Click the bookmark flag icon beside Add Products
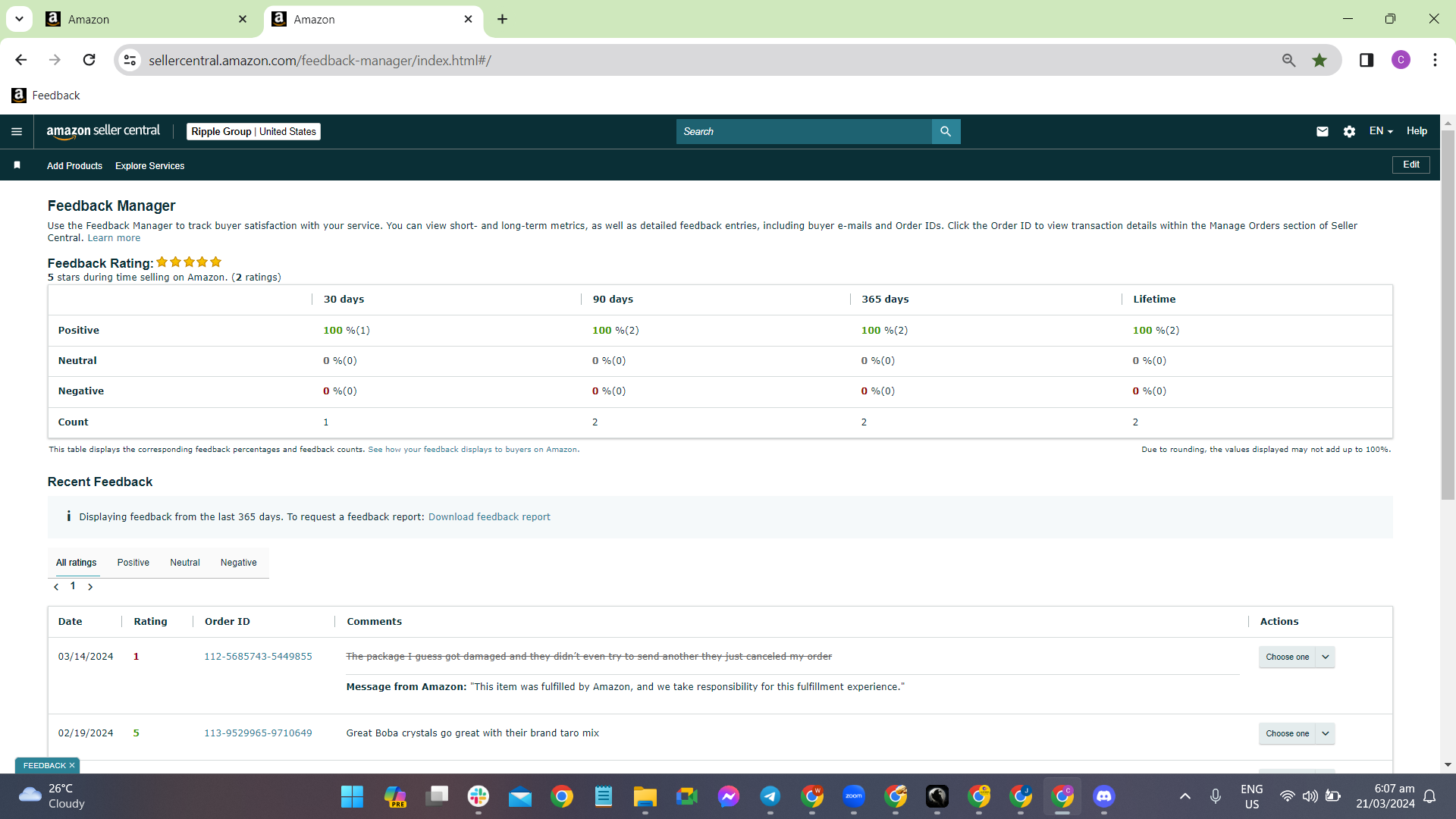The width and height of the screenshot is (1456, 819). (x=17, y=165)
